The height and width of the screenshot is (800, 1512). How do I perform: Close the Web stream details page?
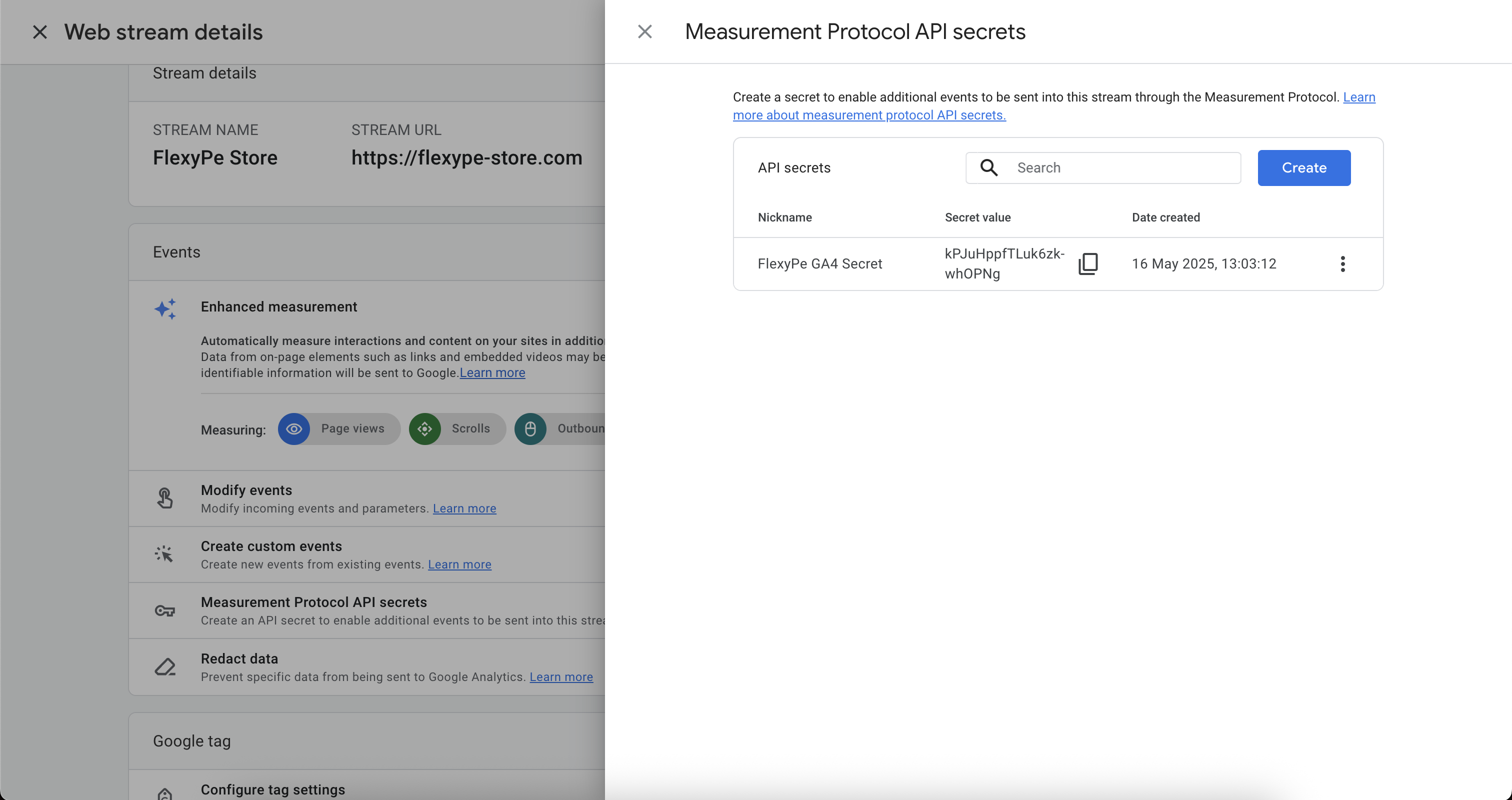pos(39,31)
